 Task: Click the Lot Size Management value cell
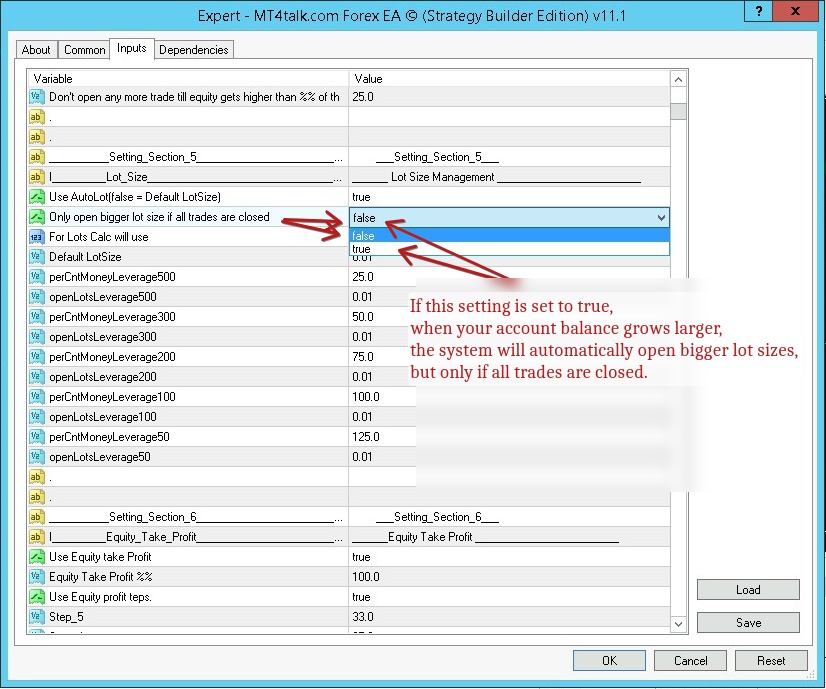pyautogui.click(x=509, y=177)
